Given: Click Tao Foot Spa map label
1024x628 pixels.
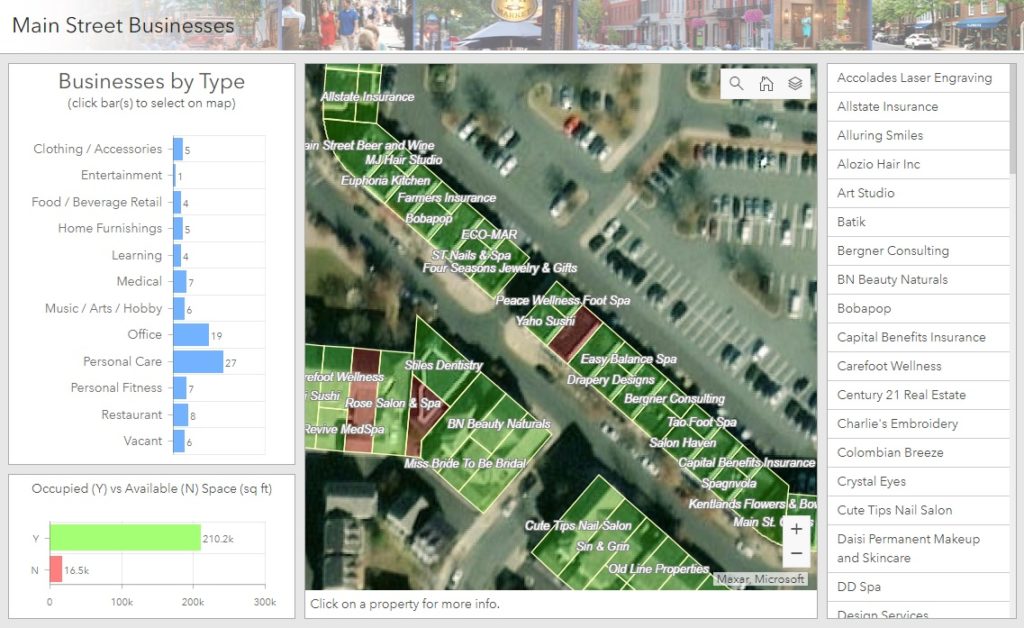Looking at the screenshot, I should pos(701,422).
